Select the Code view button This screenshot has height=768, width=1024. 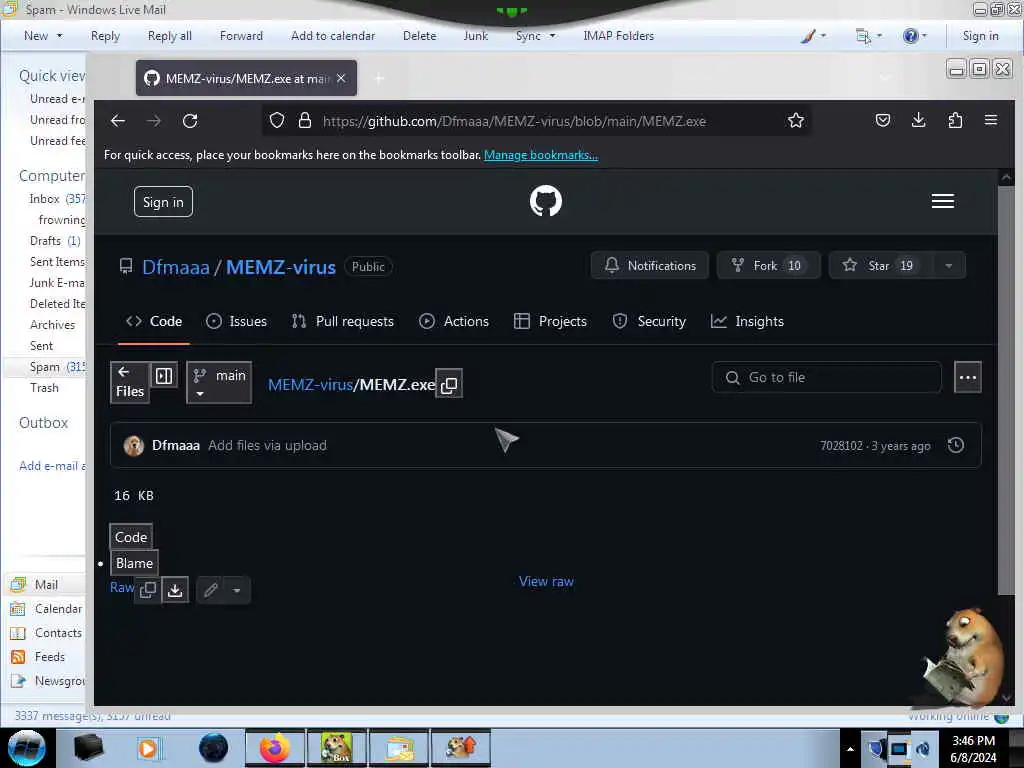pos(131,537)
